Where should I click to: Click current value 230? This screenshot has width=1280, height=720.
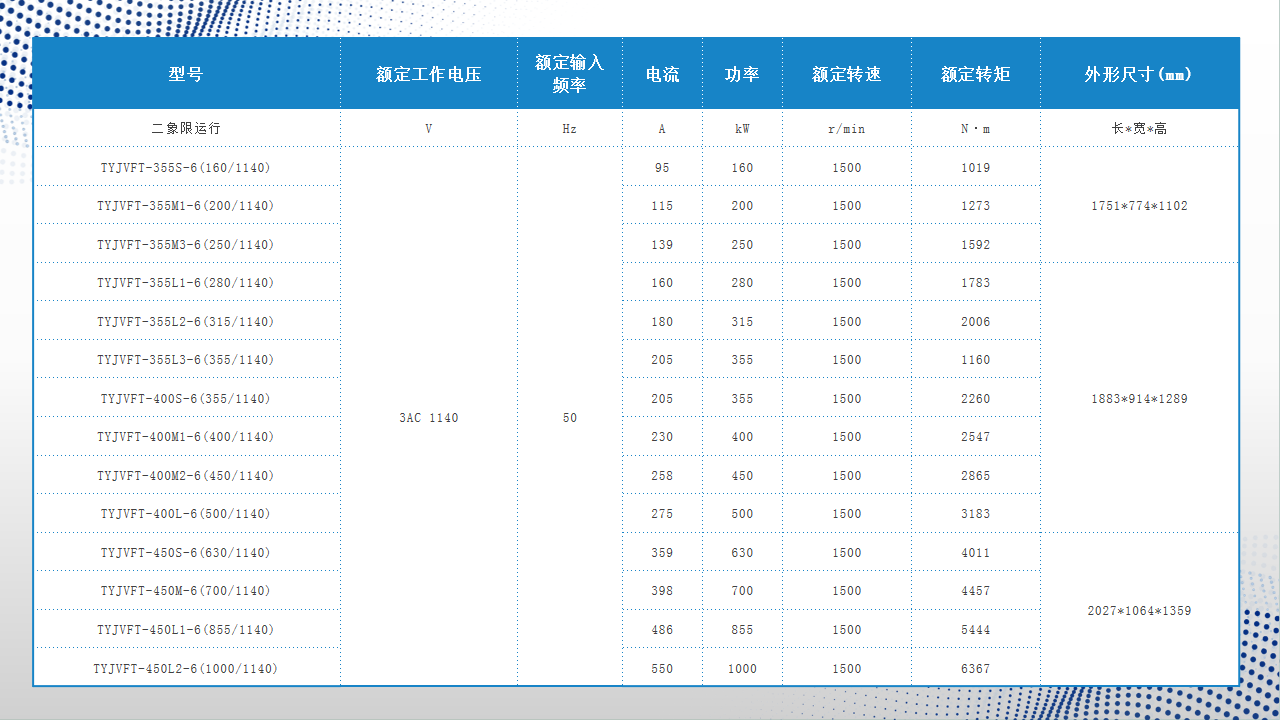click(662, 437)
